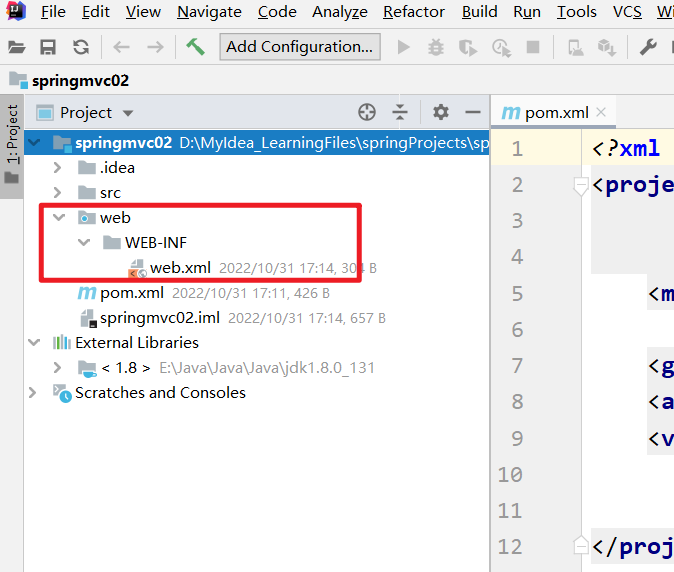
Task: Select the WEB-INF folder
Action: [x=156, y=243]
